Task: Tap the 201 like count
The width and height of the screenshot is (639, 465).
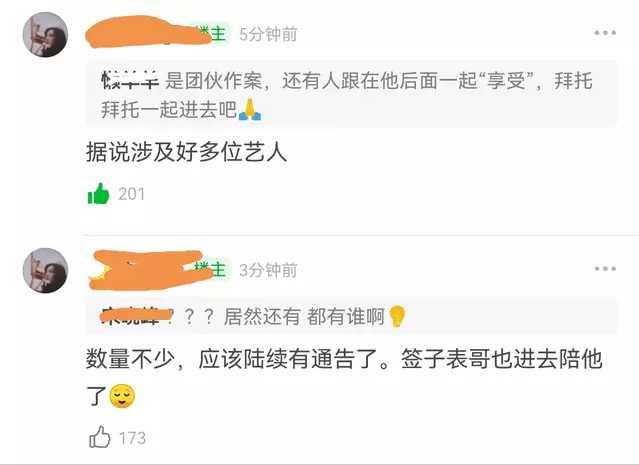Action: pos(131,194)
